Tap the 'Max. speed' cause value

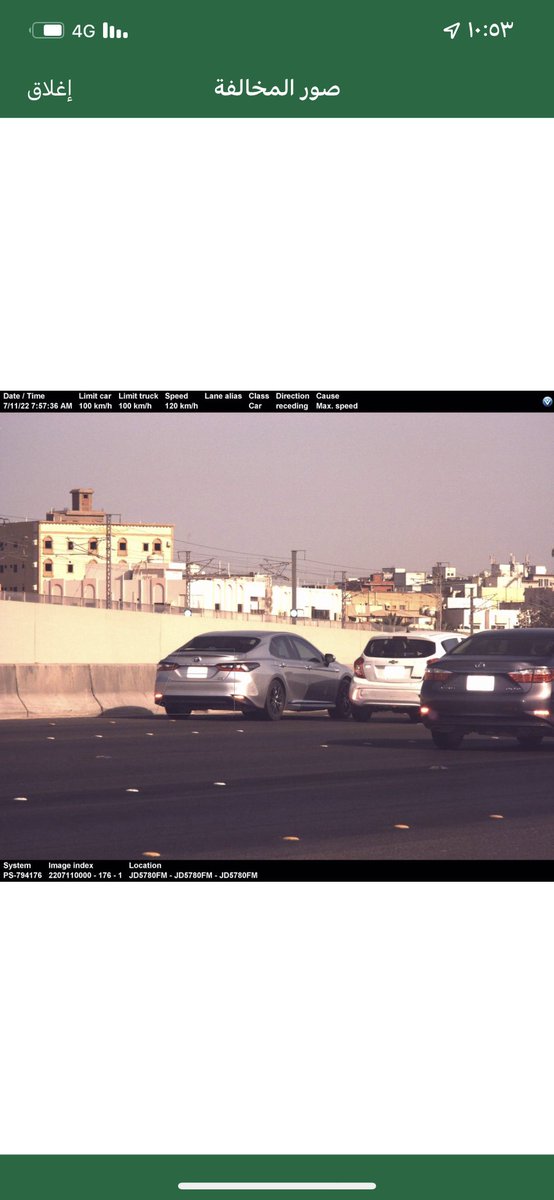(x=337, y=406)
